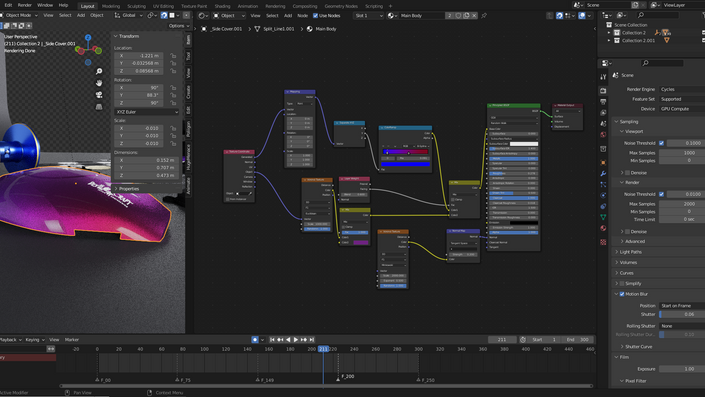
Task: Toggle Render Noise Threshold checkbox
Action: (x=661, y=194)
